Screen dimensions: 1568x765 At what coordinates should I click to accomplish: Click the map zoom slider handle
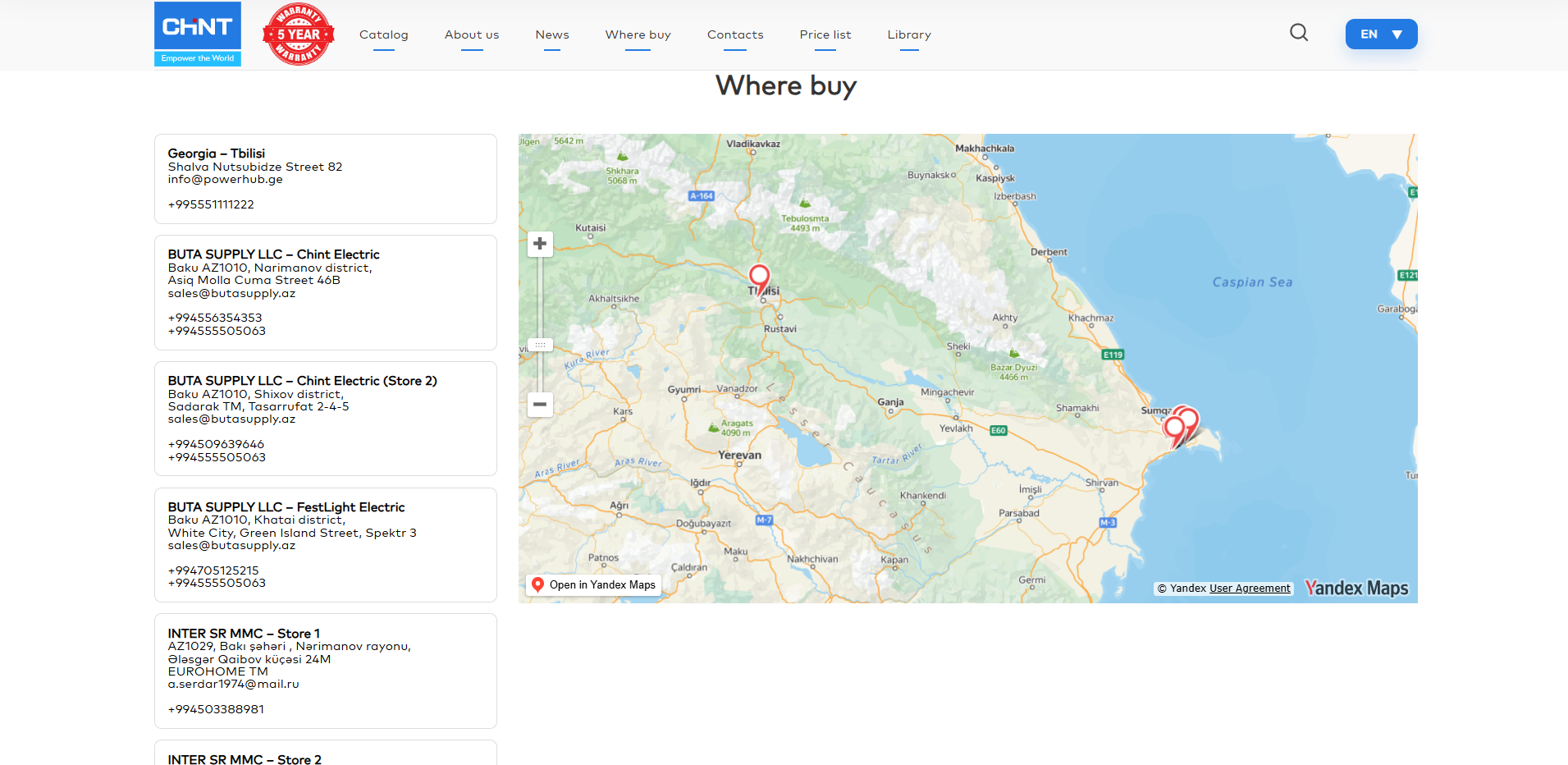[540, 345]
